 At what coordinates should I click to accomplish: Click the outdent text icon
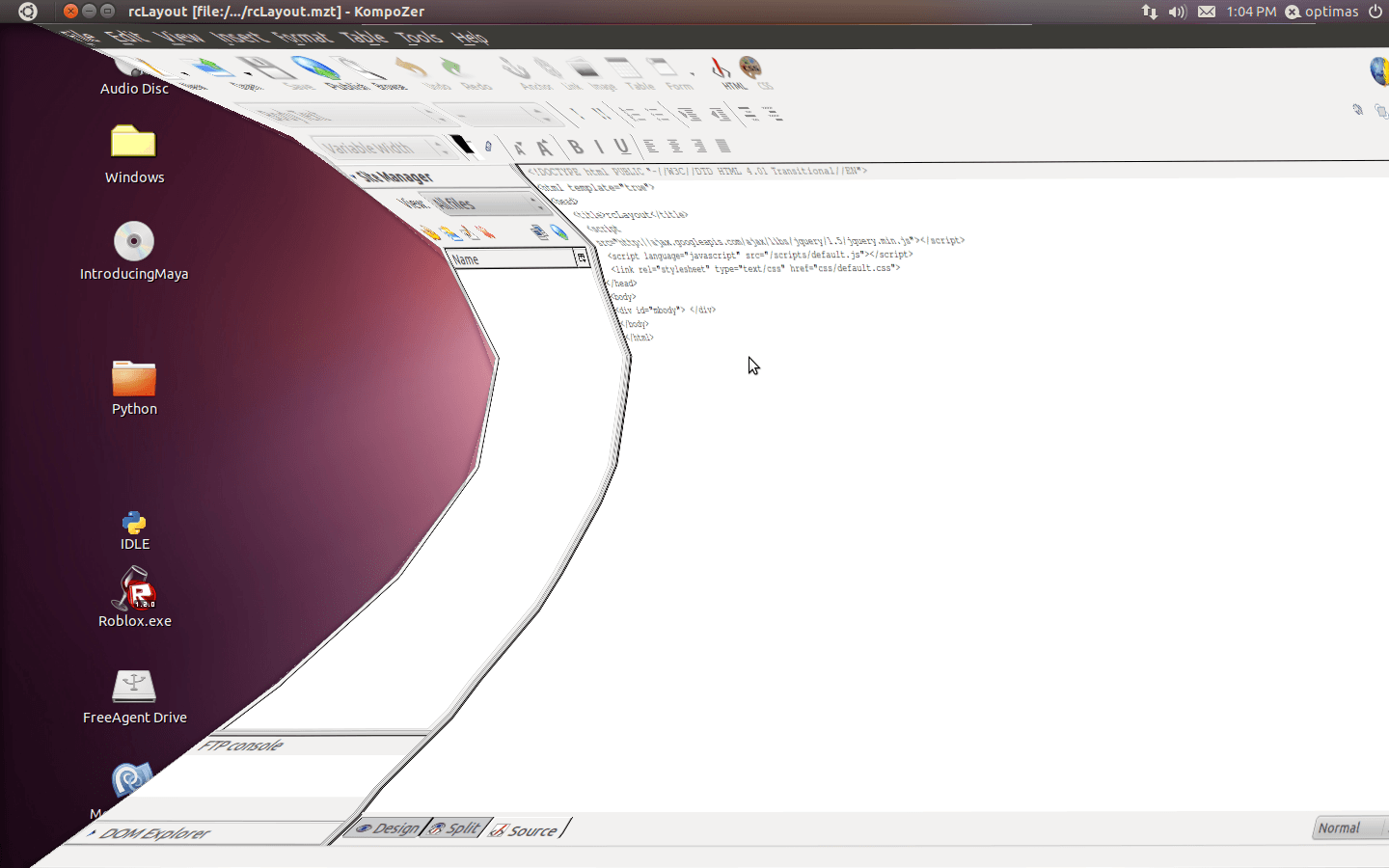[x=690, y=114]
